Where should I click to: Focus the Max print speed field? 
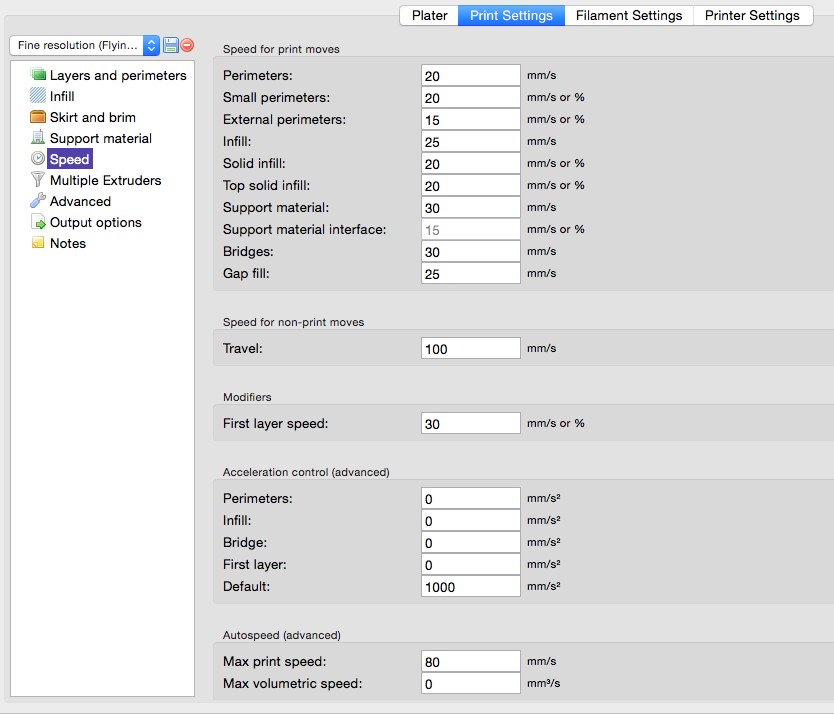click(470, 662)
